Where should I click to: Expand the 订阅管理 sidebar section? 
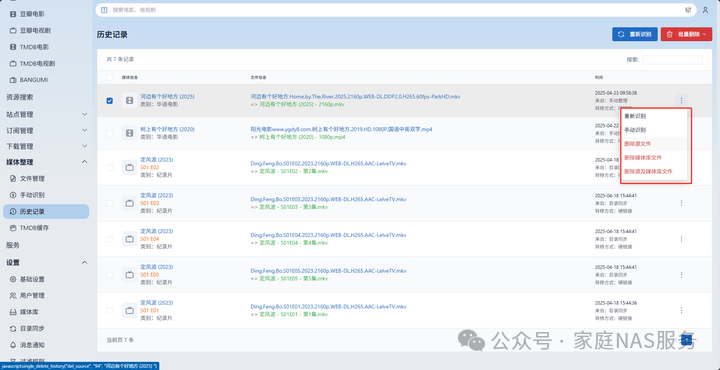(x=46, y=130)
